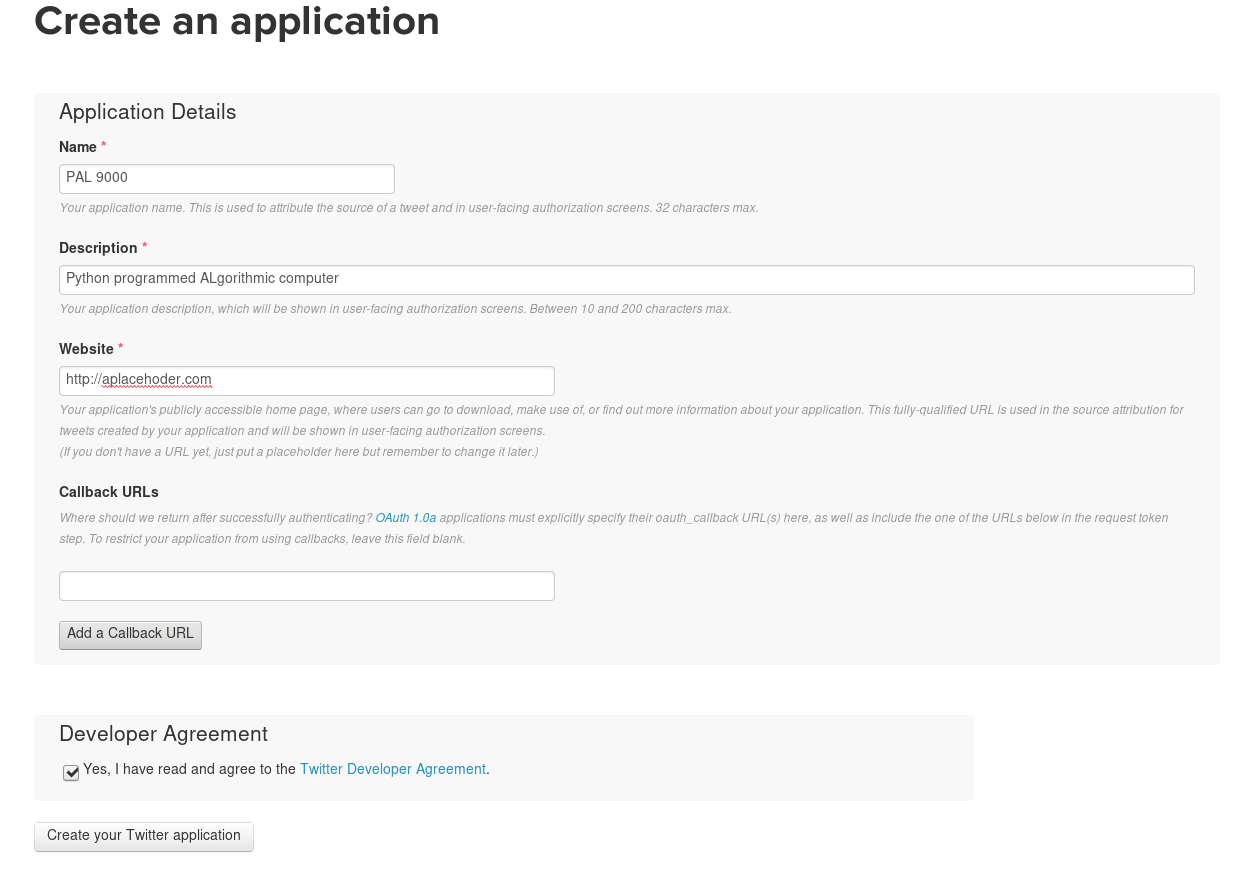Viewport: 1238px width, 890px height.
Task: Click the Website URL input field
Action: (306, 381)
